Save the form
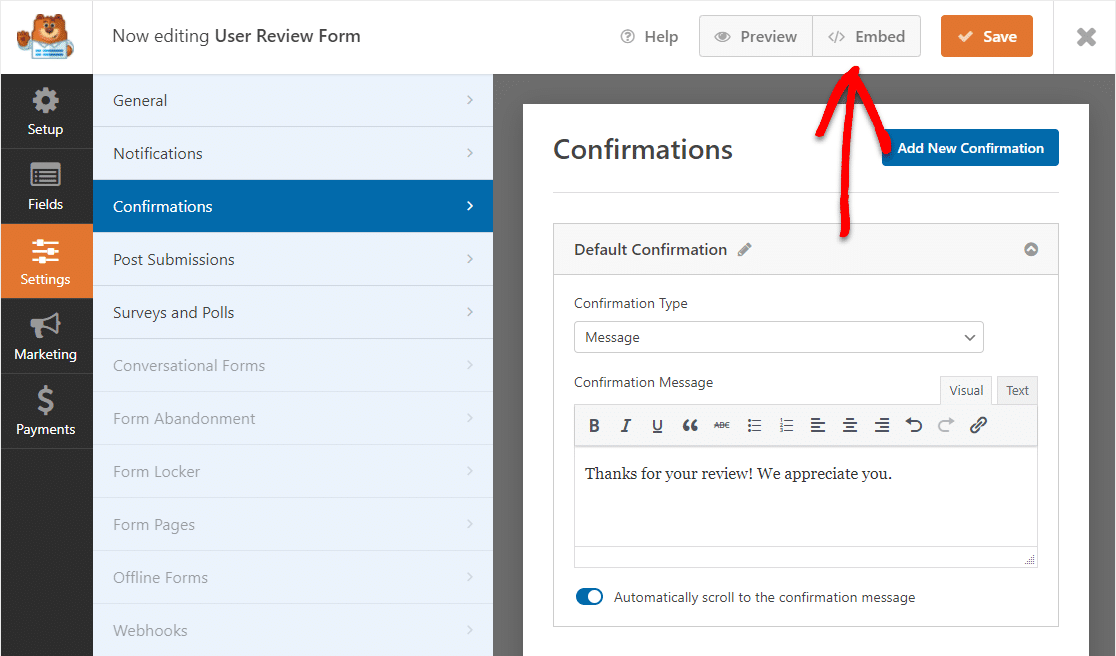 coord(986,36)
